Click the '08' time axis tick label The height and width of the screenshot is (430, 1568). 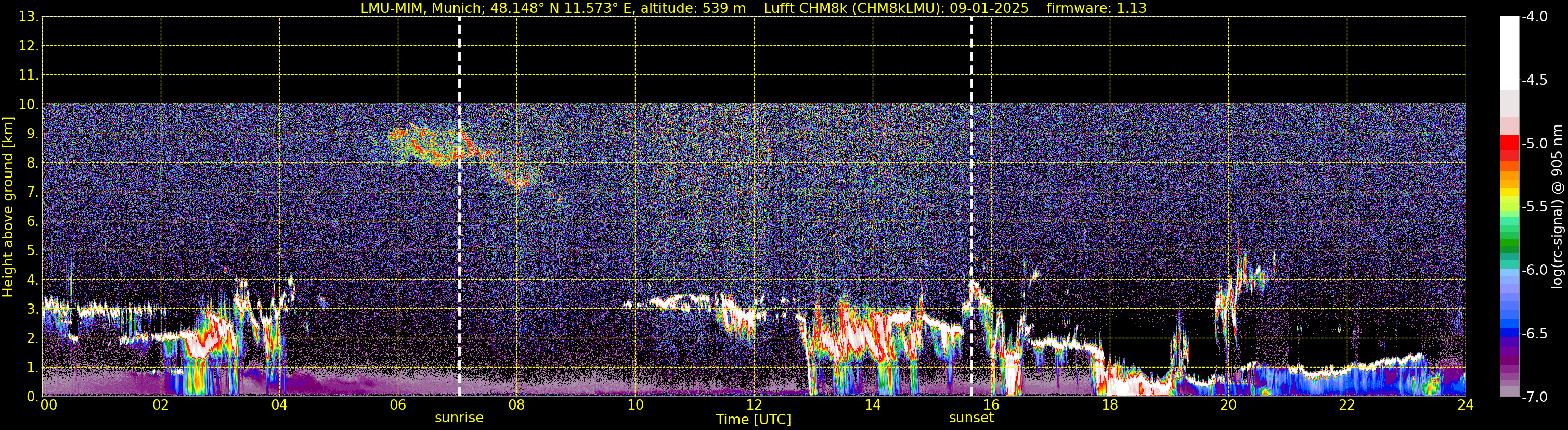pos(517,405)
